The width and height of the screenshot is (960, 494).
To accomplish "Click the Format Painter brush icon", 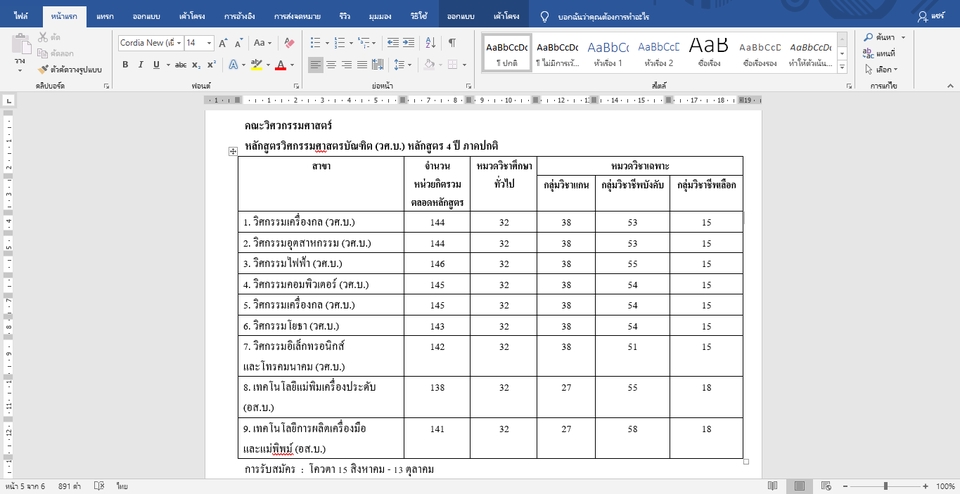I will click(x=42, y=70).
